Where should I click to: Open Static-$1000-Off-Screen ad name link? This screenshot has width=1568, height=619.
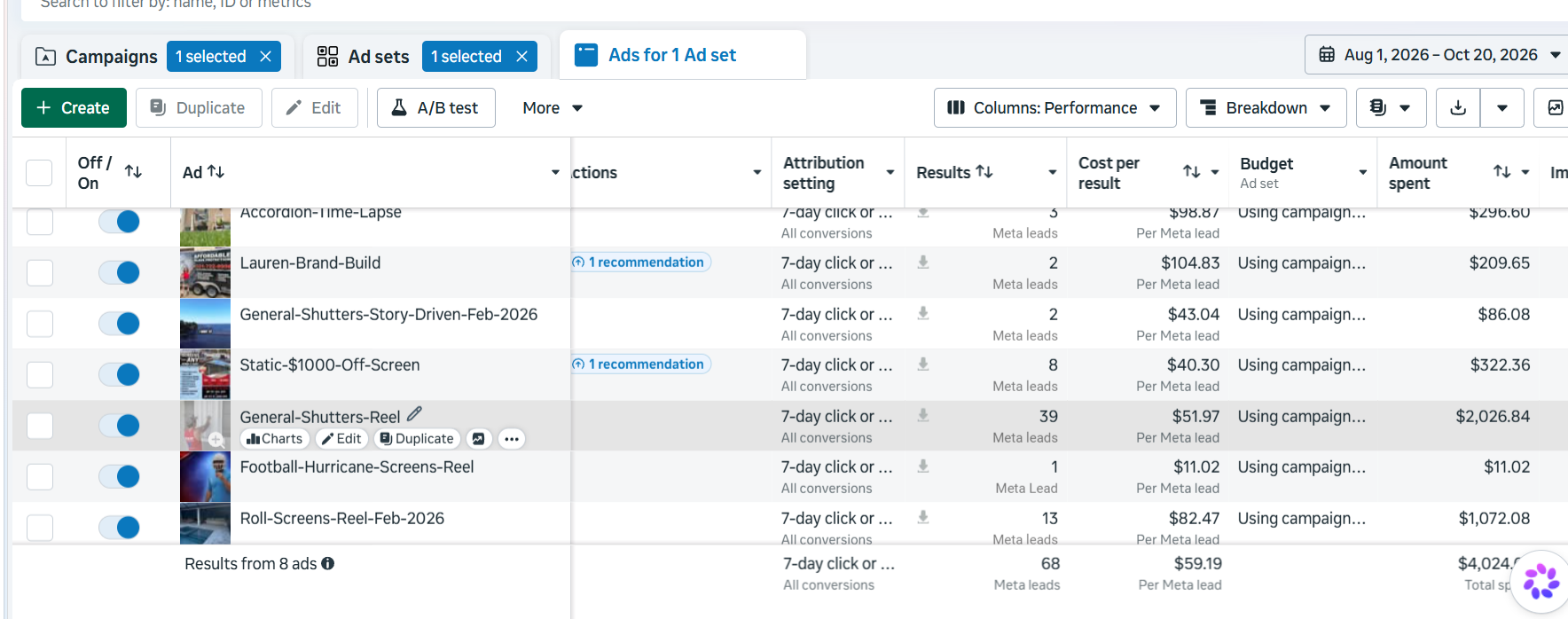(330, 364)
